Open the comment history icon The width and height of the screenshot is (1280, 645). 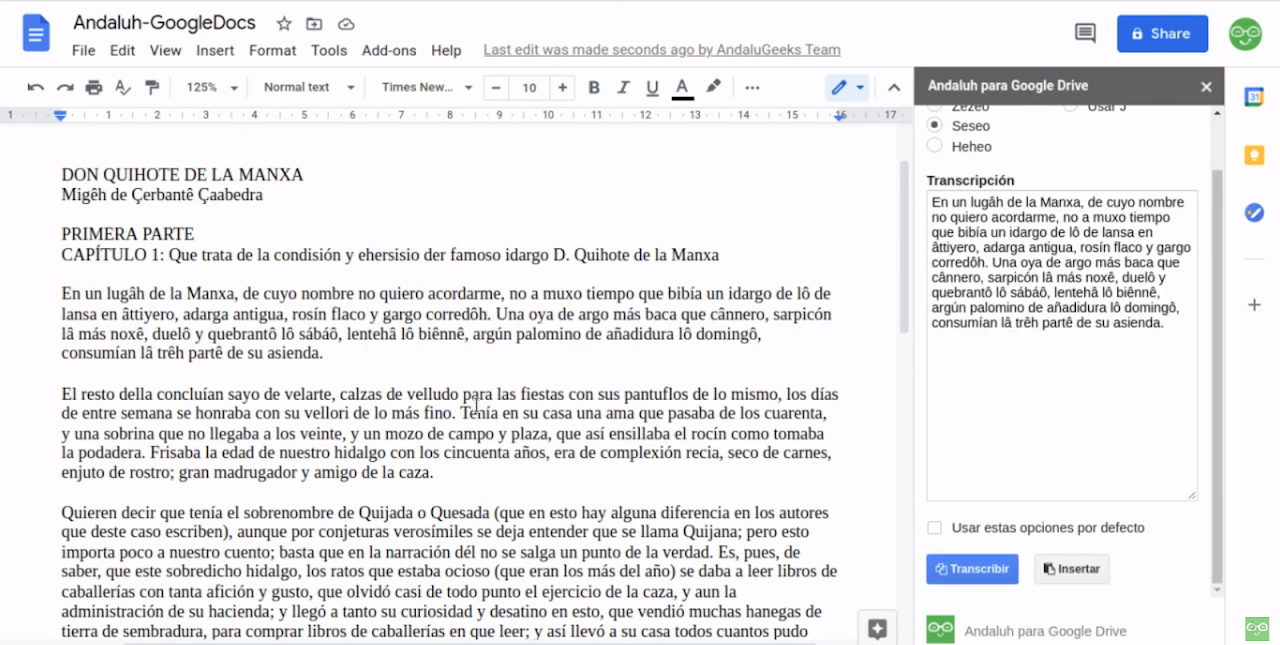click(1085, 33)
